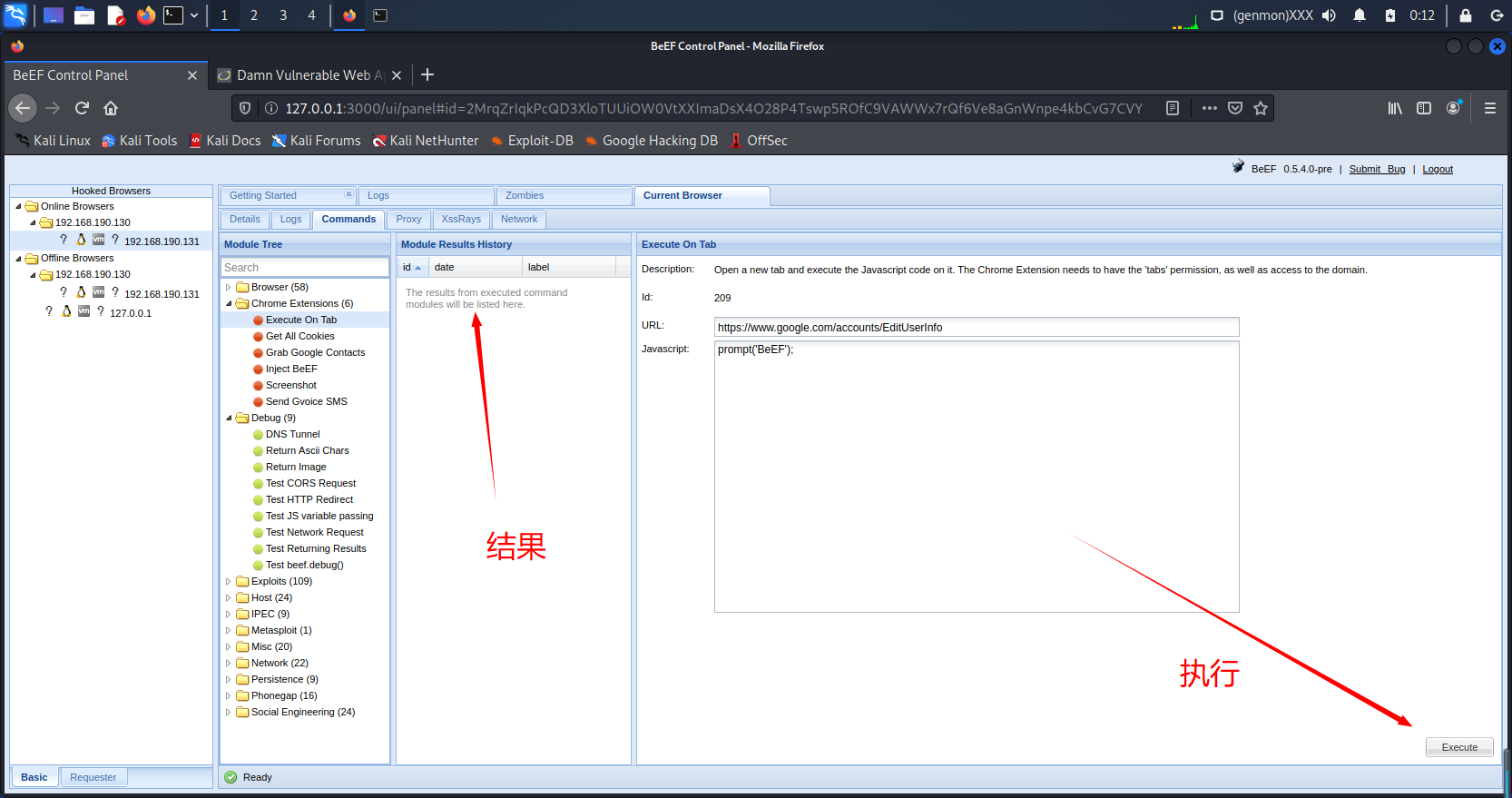The image size is (1512, 798).
Task: Open a new browser tab
Action: [x=427, y=74]
